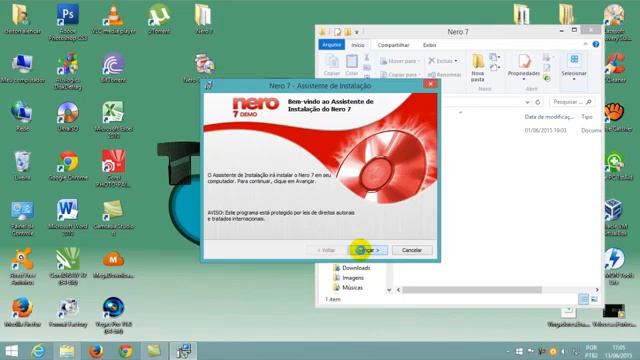Expand the Selecionar dropdown in ribbon
The height and width of the screenshot is (360, 640).
coord(574,68)
